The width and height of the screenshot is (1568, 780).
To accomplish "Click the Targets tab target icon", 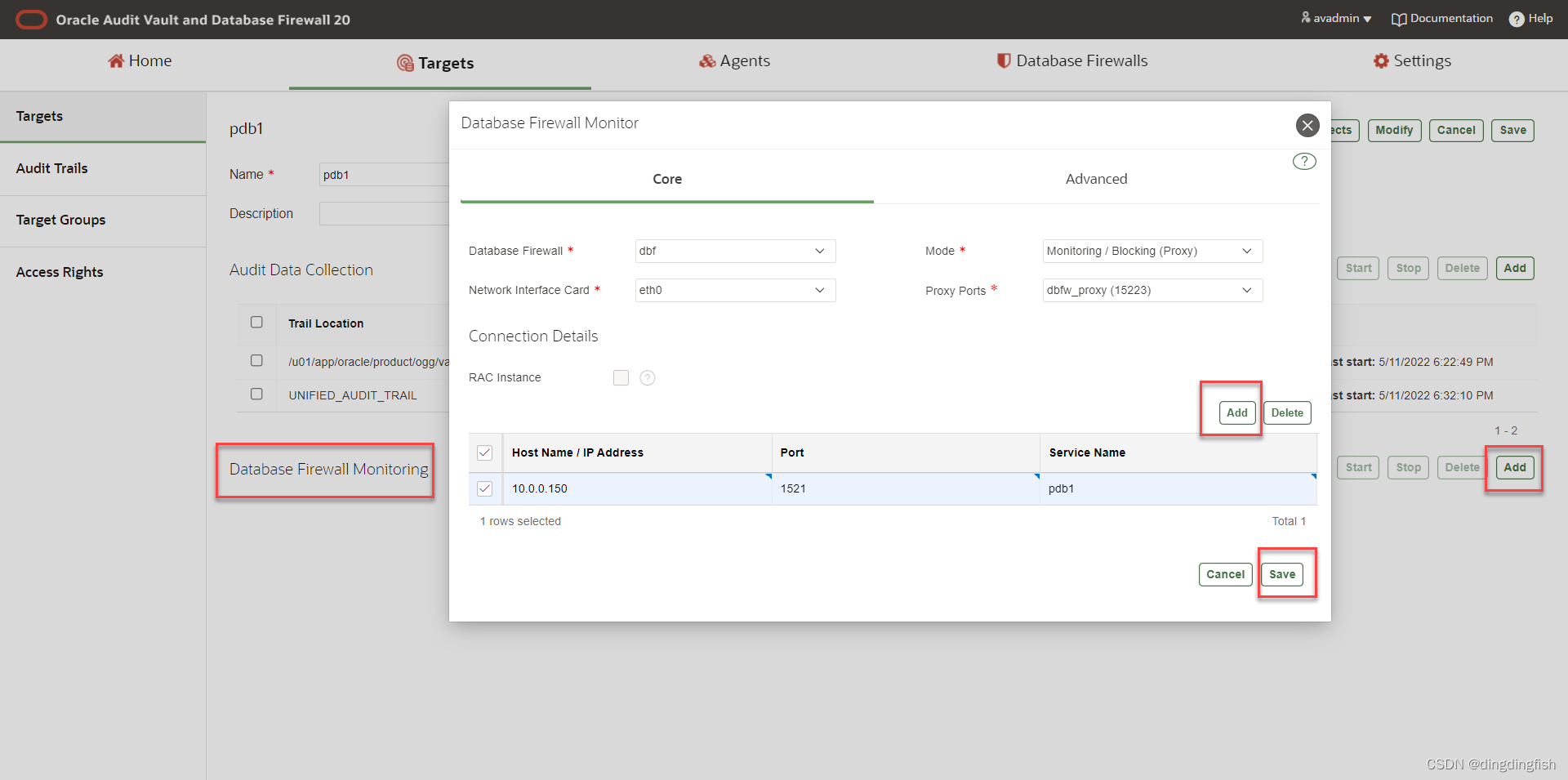I will (405, 63).
